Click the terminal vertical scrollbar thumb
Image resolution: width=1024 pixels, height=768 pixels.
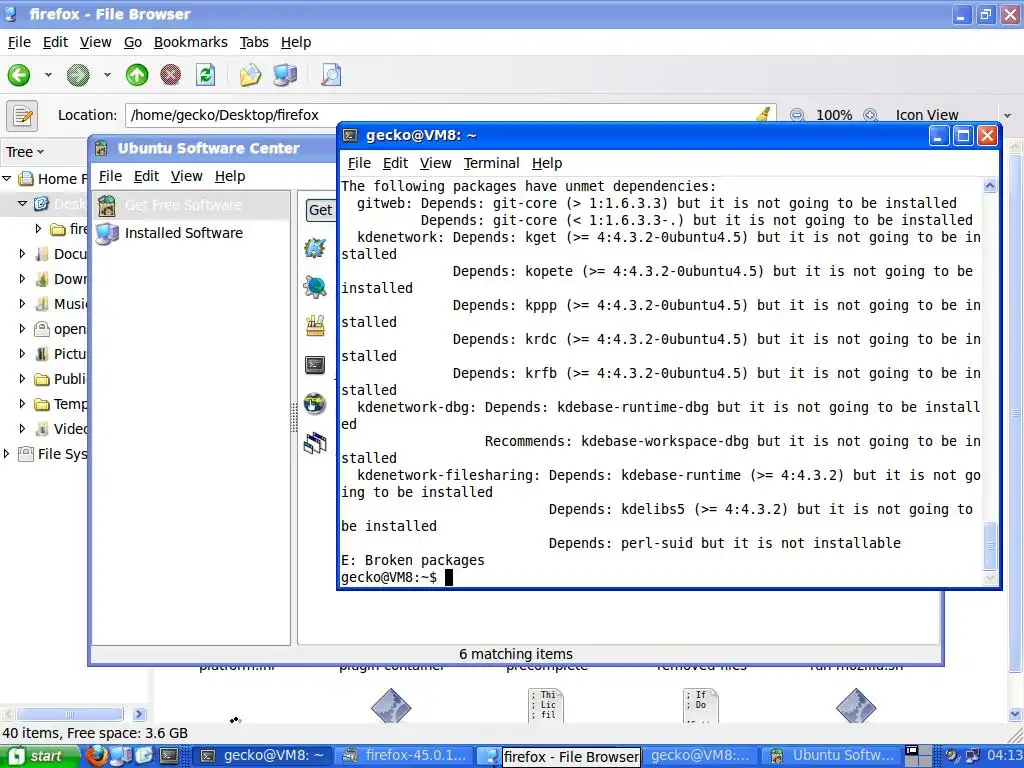coord(990,545)
